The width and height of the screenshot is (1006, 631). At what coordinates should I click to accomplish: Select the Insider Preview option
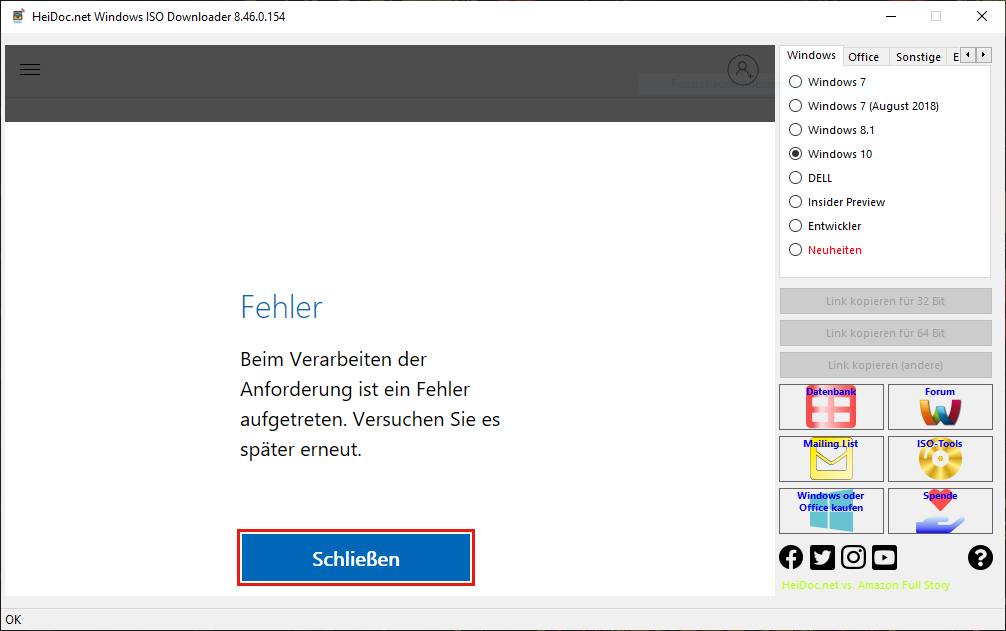tap(837, 202)
